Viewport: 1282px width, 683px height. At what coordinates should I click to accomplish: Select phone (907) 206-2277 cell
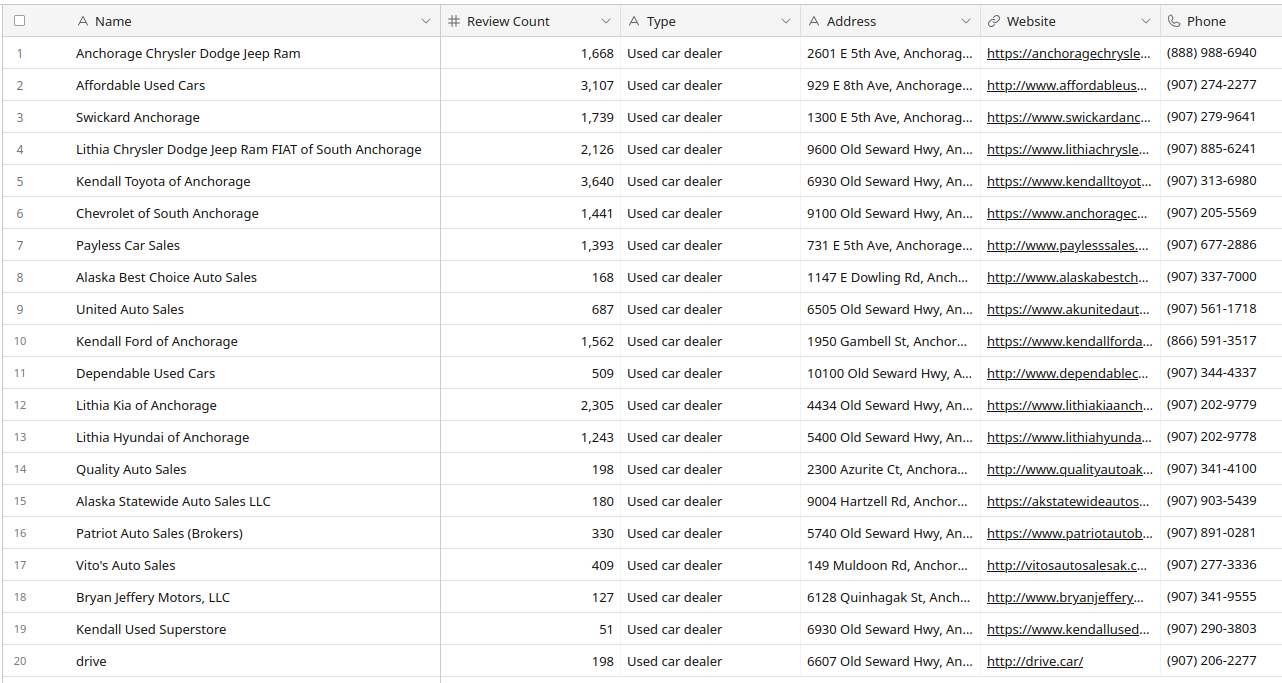point(1221,661)
